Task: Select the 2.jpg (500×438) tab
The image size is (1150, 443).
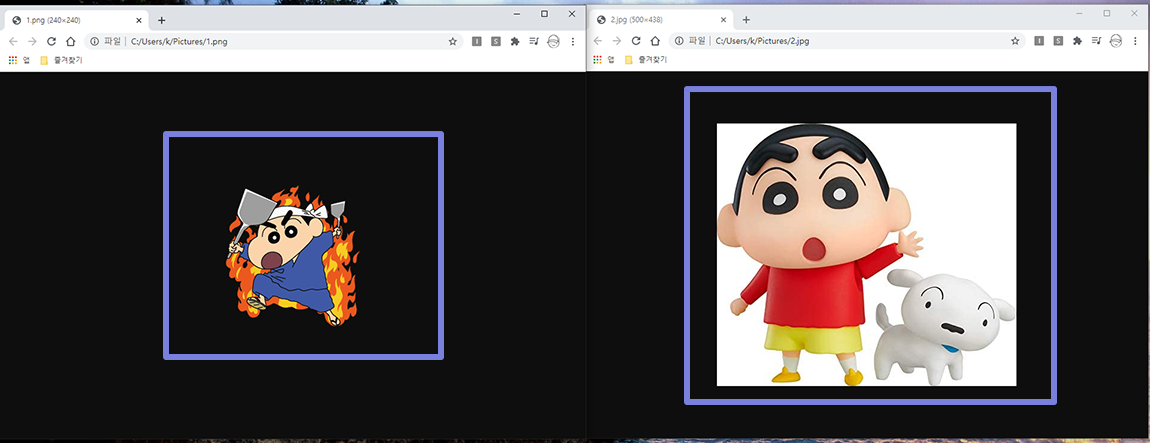Action: [x=661, y=20]
